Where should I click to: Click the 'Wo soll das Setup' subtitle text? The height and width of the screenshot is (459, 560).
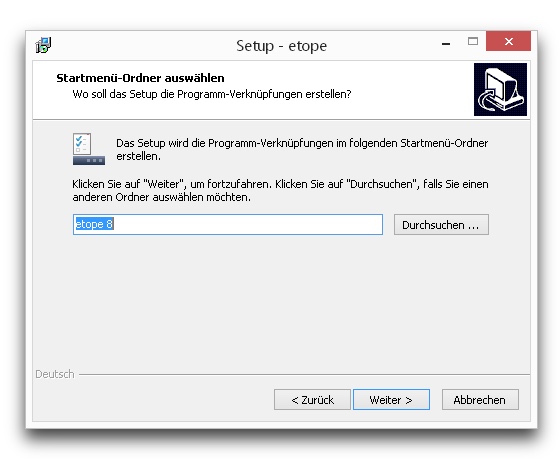tap(212, 94)
